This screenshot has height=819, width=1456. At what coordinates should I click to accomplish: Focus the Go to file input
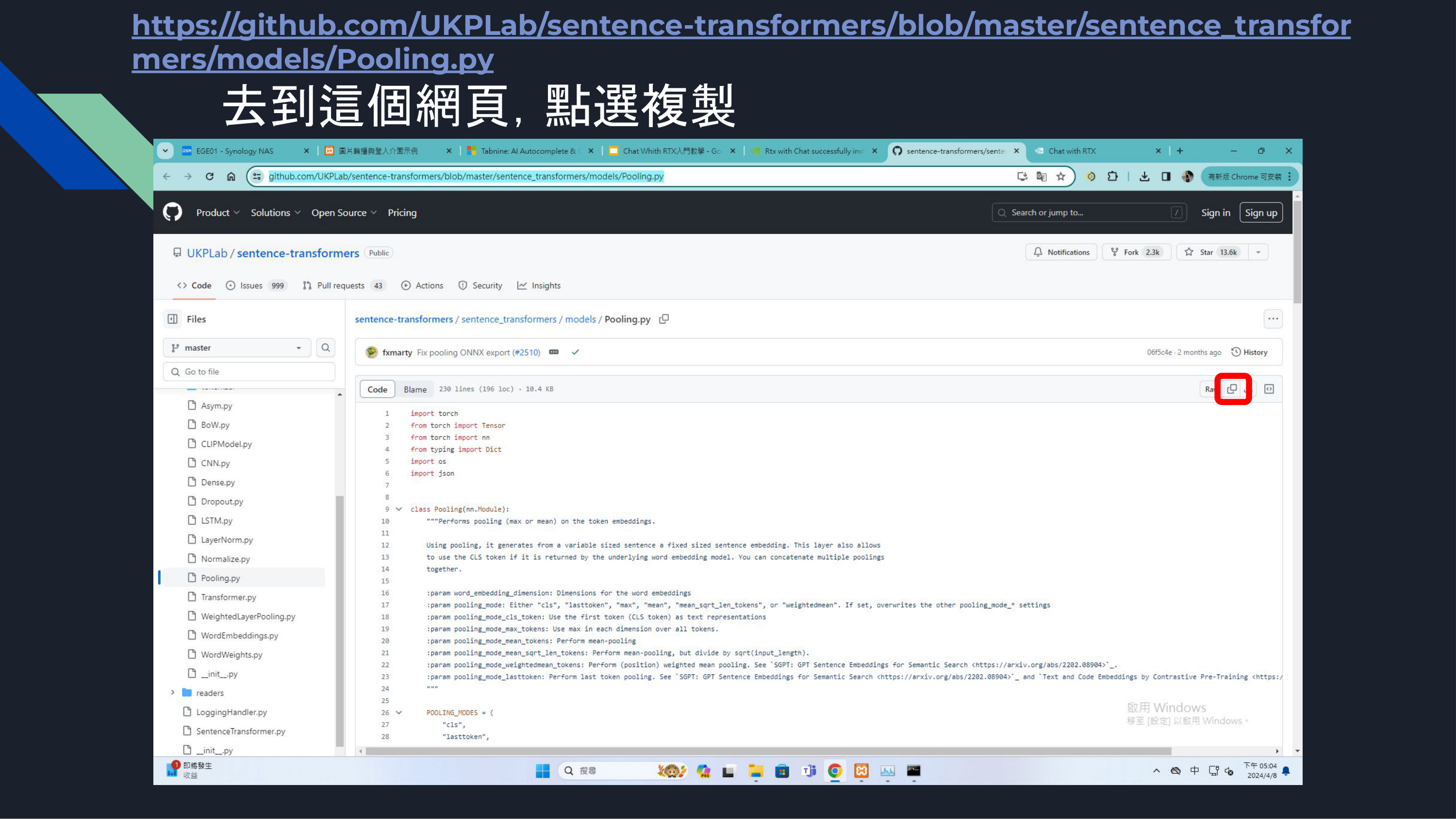(x=249, y=371)
